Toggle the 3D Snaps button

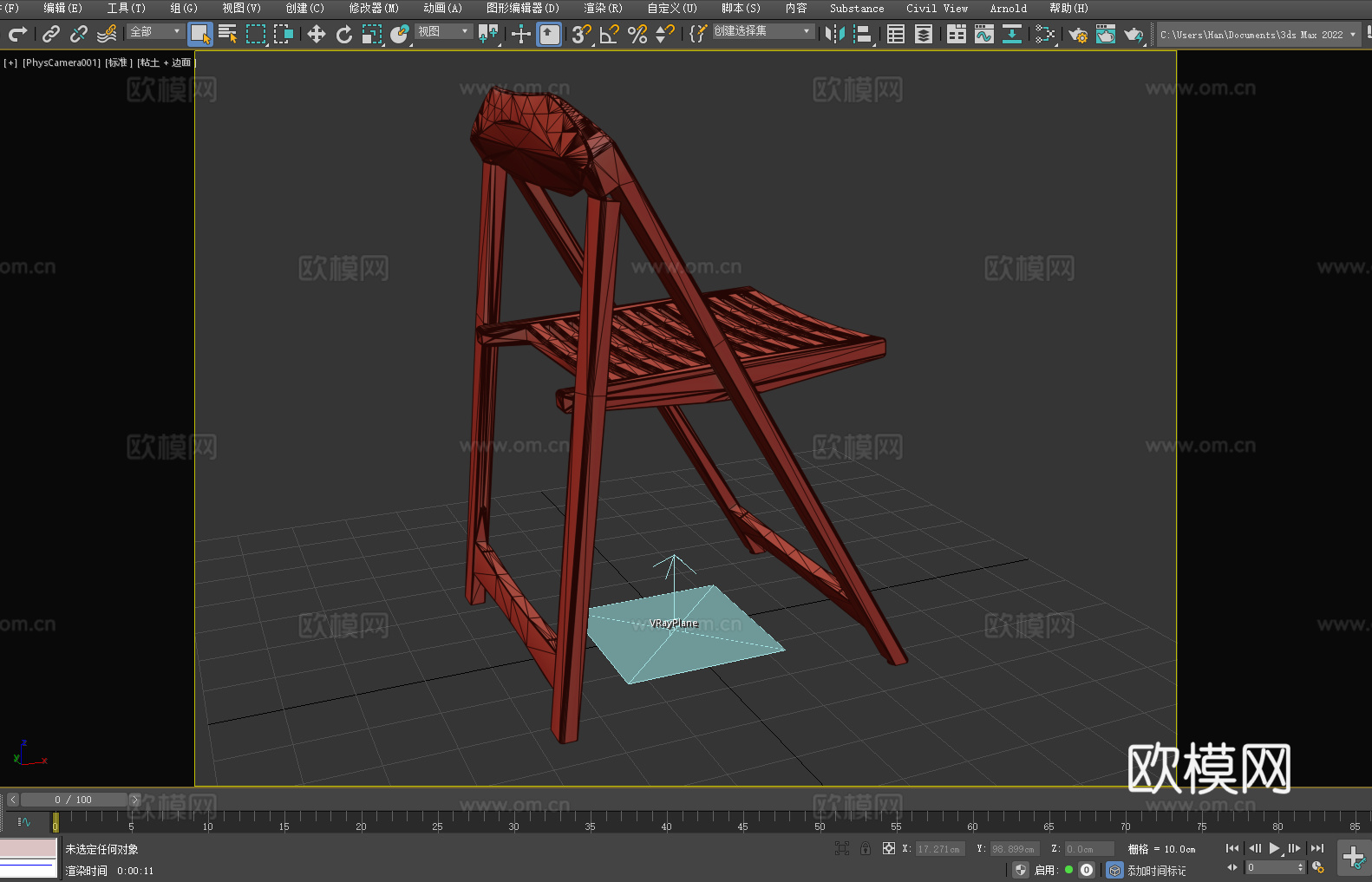(581, 34)
